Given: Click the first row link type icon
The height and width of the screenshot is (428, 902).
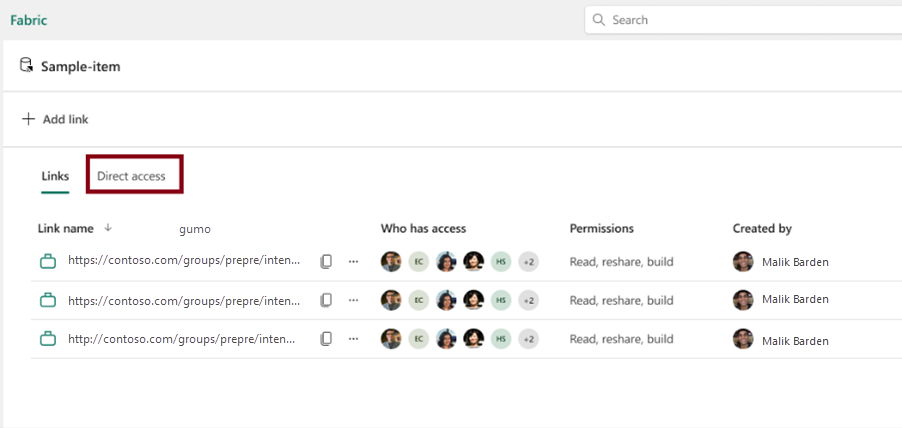Looking at the screenshot, I should pyautogui.click(x=47, y=262).
